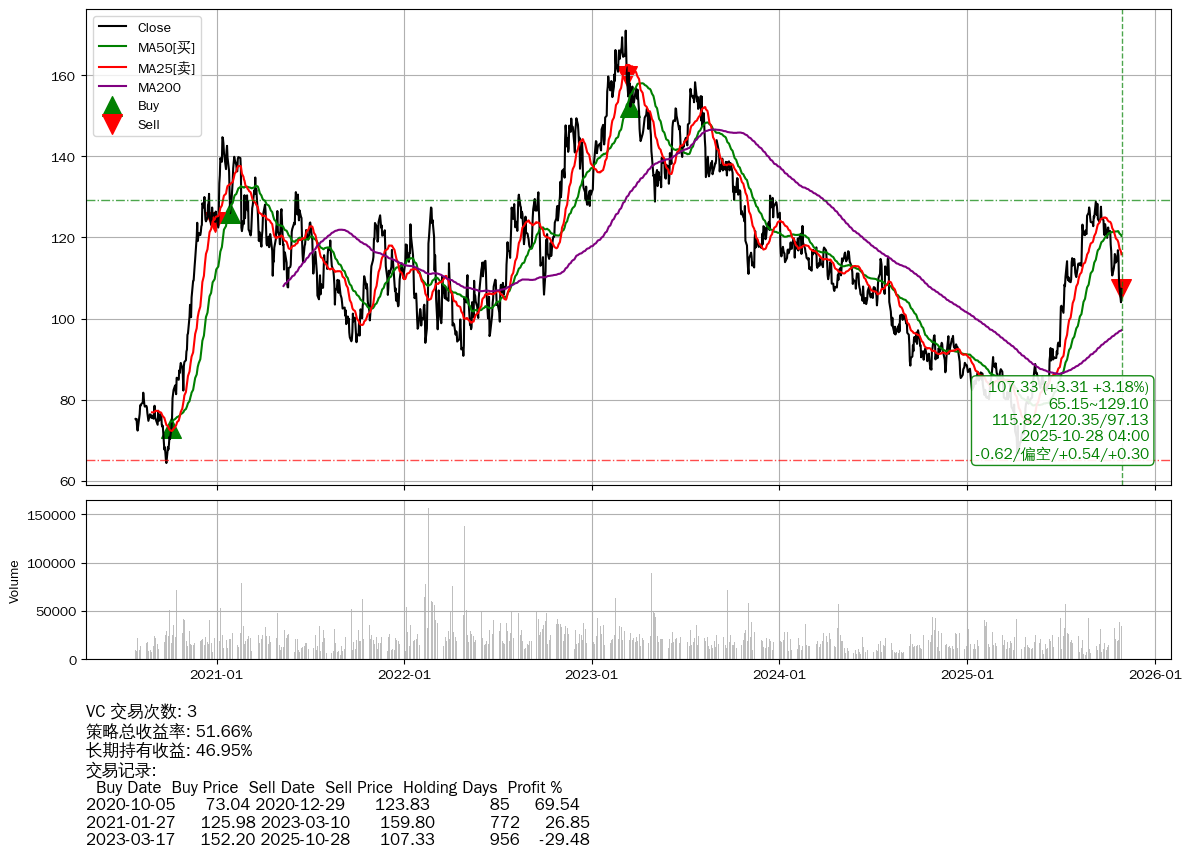Click the Volume axis label
The width and height of the screenshot is (1191, 857).
pos(14,581)
